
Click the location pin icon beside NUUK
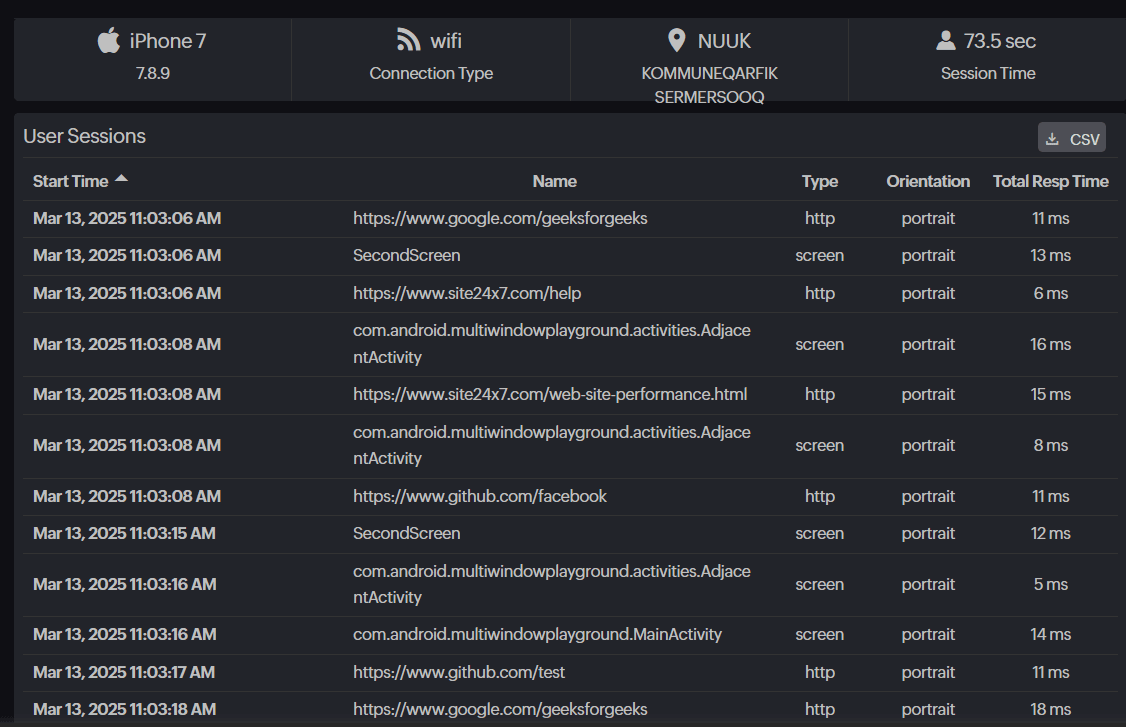tap(676, 40)
